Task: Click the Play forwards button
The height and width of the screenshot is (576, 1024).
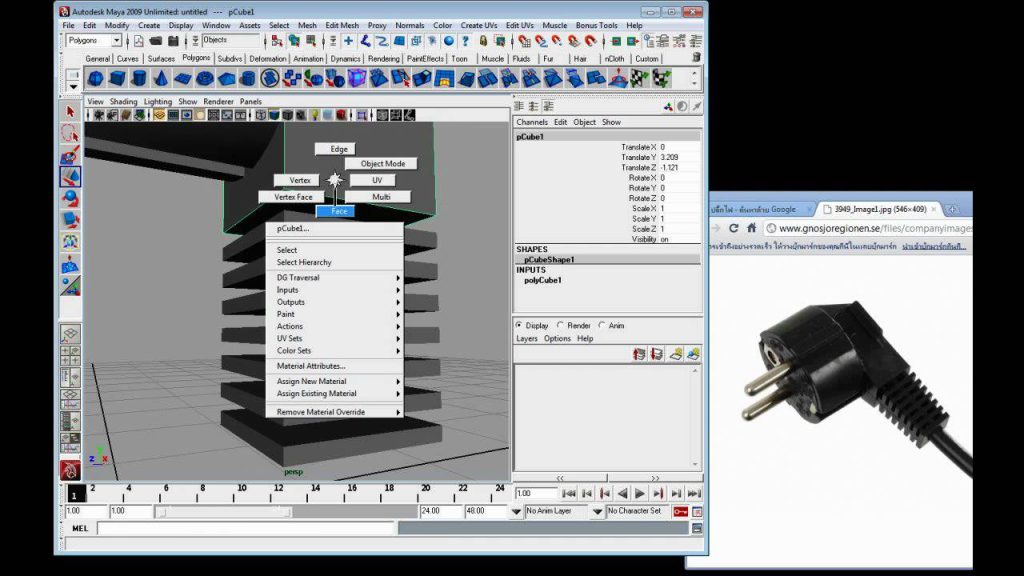Action: 640,494
